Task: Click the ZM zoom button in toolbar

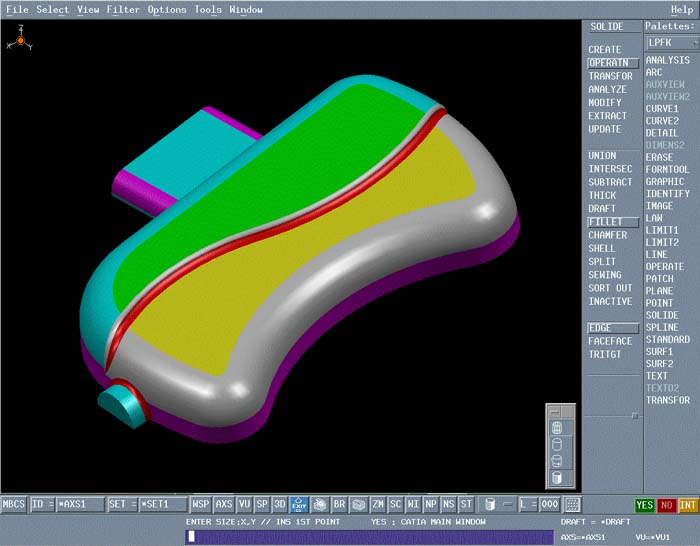Action: point(378,505)
